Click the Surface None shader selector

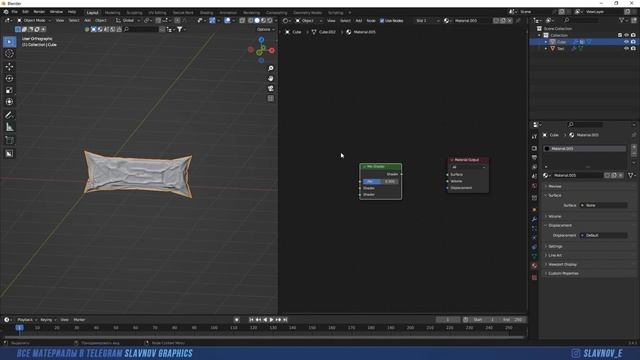603,205
